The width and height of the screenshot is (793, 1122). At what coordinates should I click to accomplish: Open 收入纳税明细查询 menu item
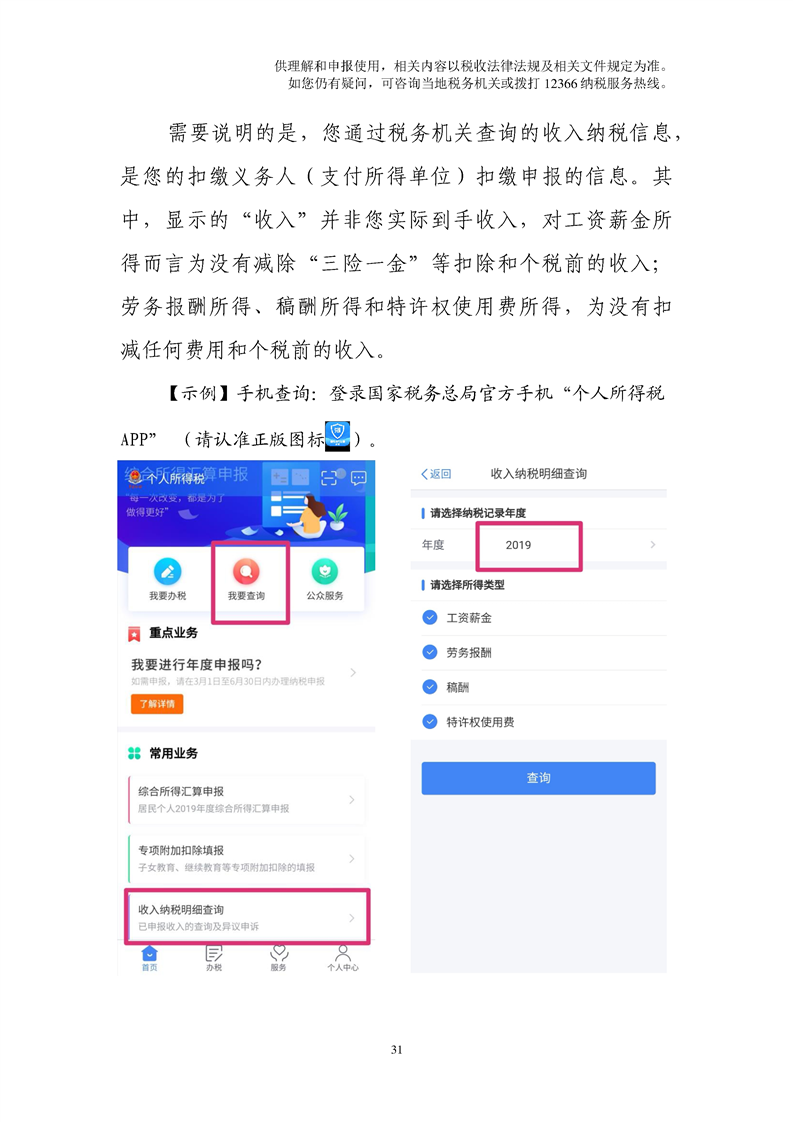click(x=247, y=917)
